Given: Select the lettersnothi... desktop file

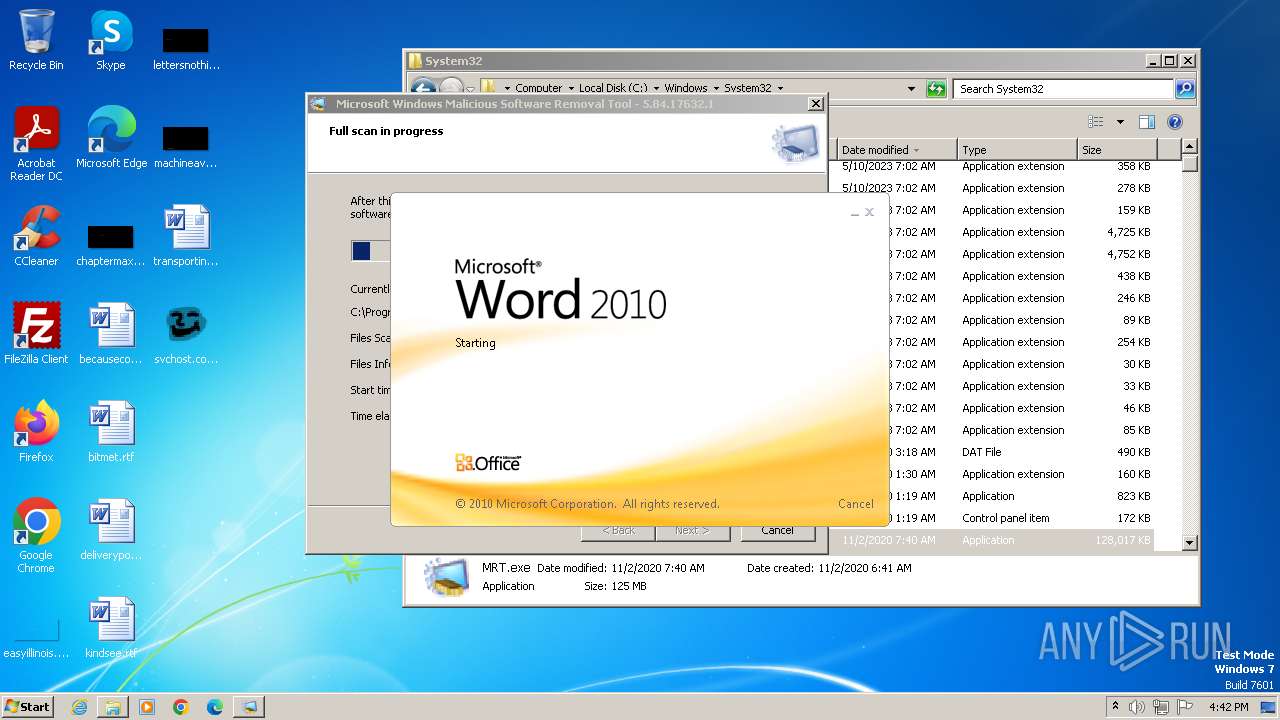Looking at the screenshot, I should [186, 46].
